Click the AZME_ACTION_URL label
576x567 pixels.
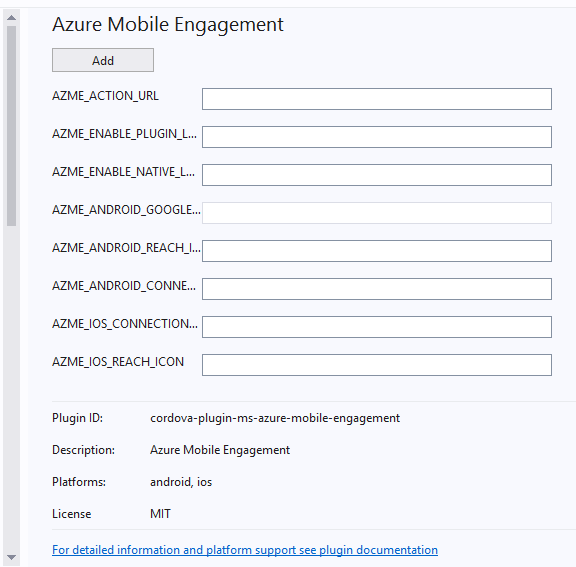105,96
